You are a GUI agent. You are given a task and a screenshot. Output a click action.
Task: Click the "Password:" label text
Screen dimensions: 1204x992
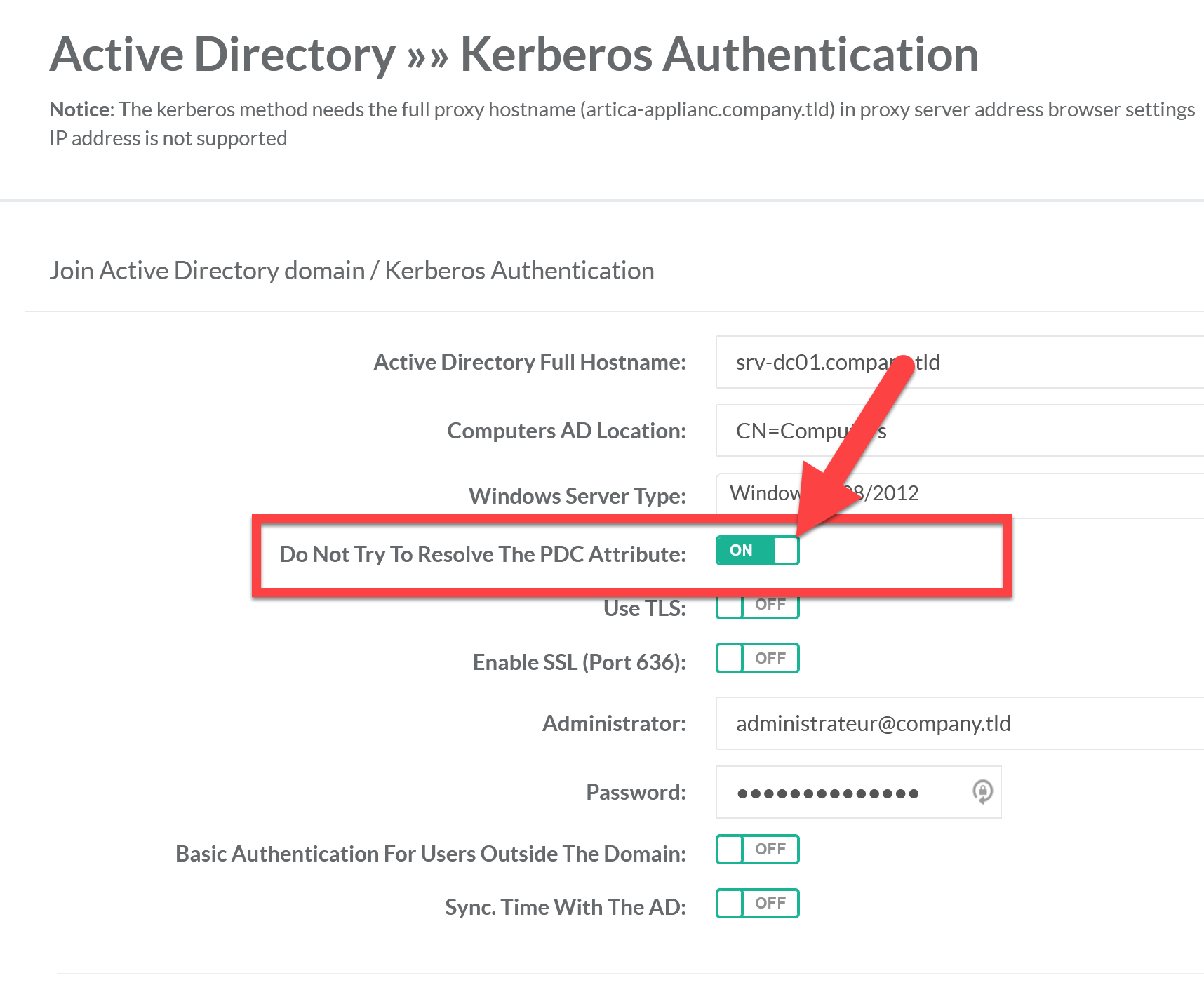636,792
